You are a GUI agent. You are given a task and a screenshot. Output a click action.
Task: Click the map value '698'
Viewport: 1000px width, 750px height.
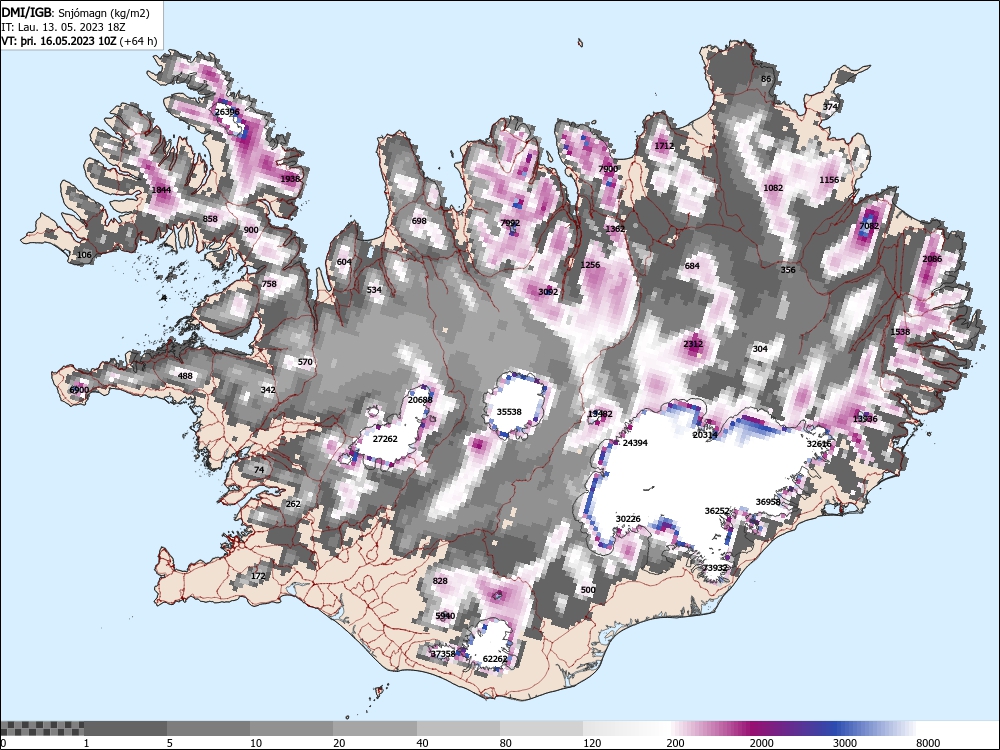pos(418,221)
